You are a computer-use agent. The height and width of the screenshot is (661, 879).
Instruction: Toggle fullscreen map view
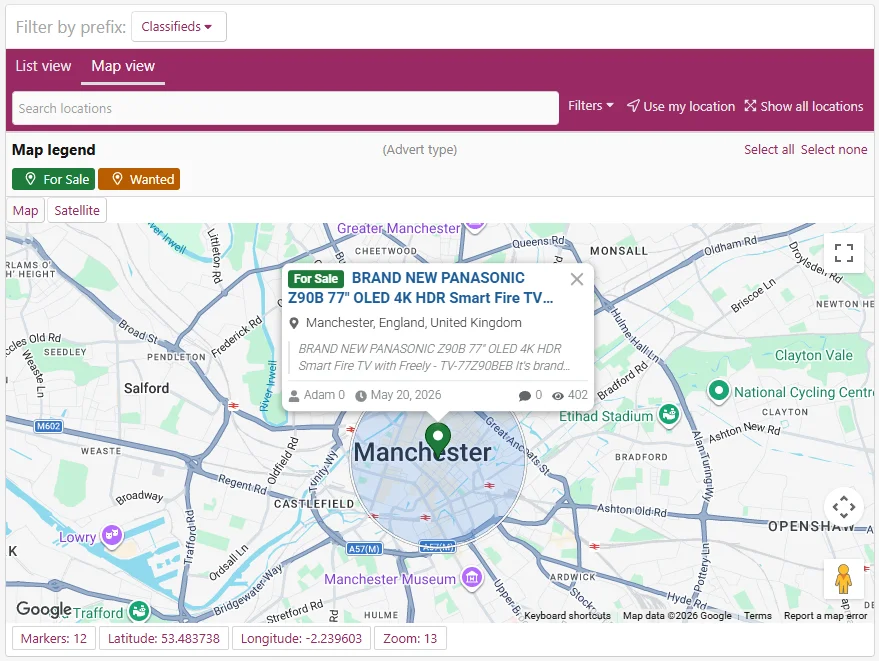pos(844,253)
